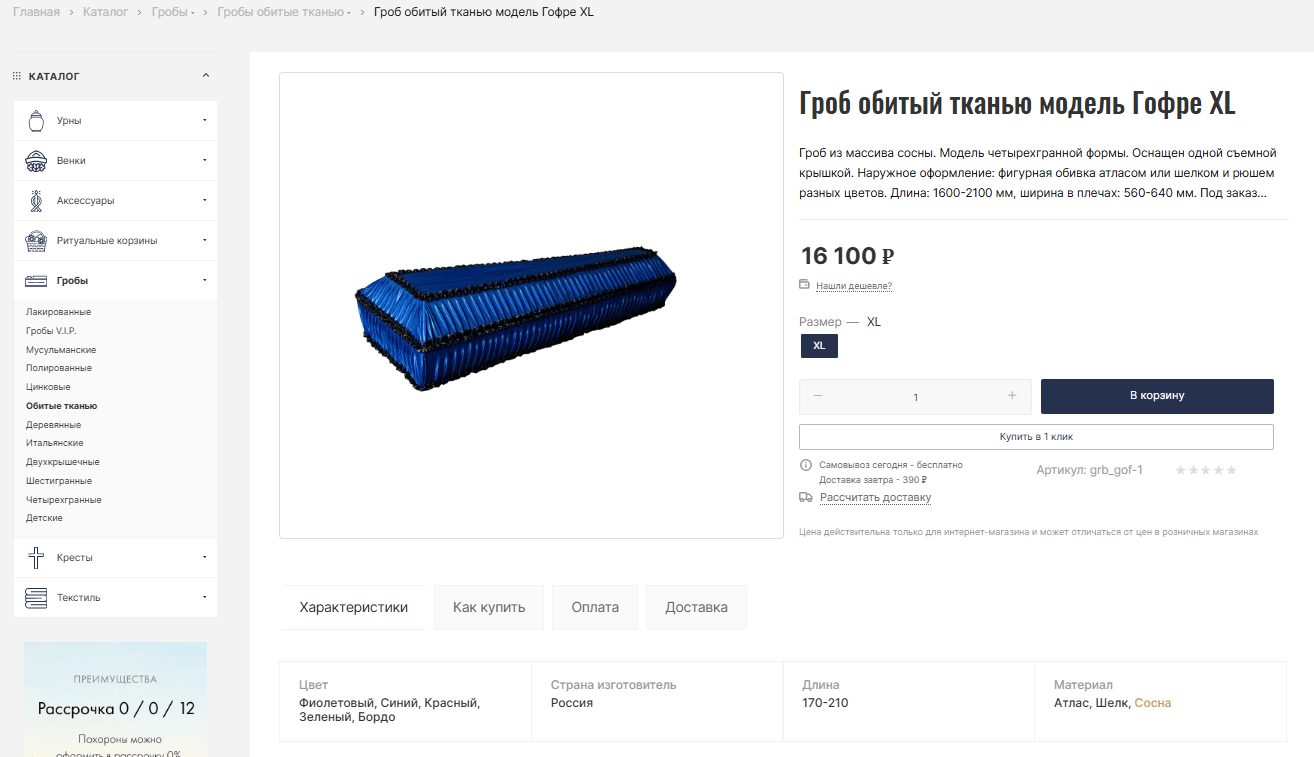
Task: Select the XL size option
Action: (819, 346)
